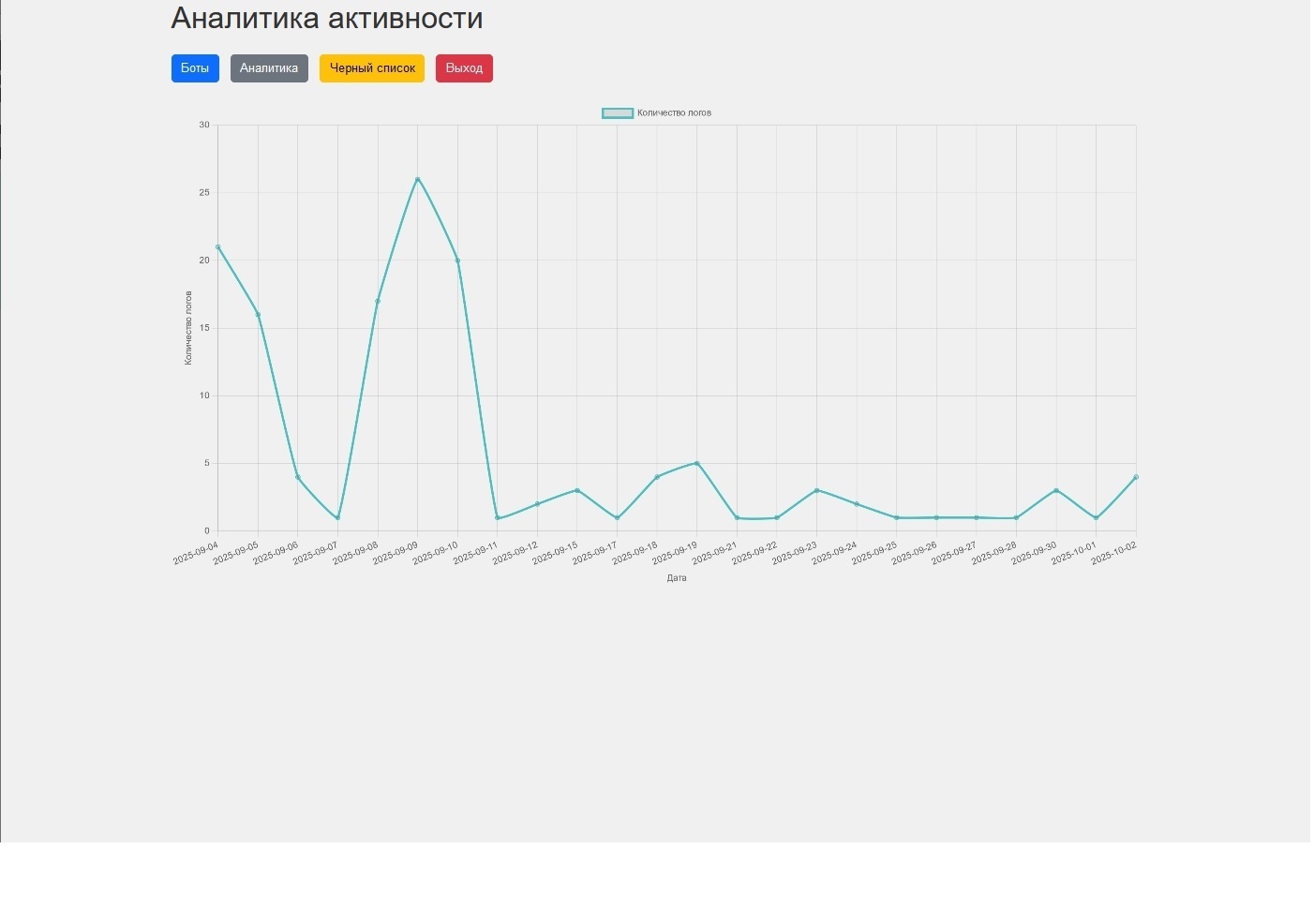Select the 2025-09-23 data point

tap(817, 491)
